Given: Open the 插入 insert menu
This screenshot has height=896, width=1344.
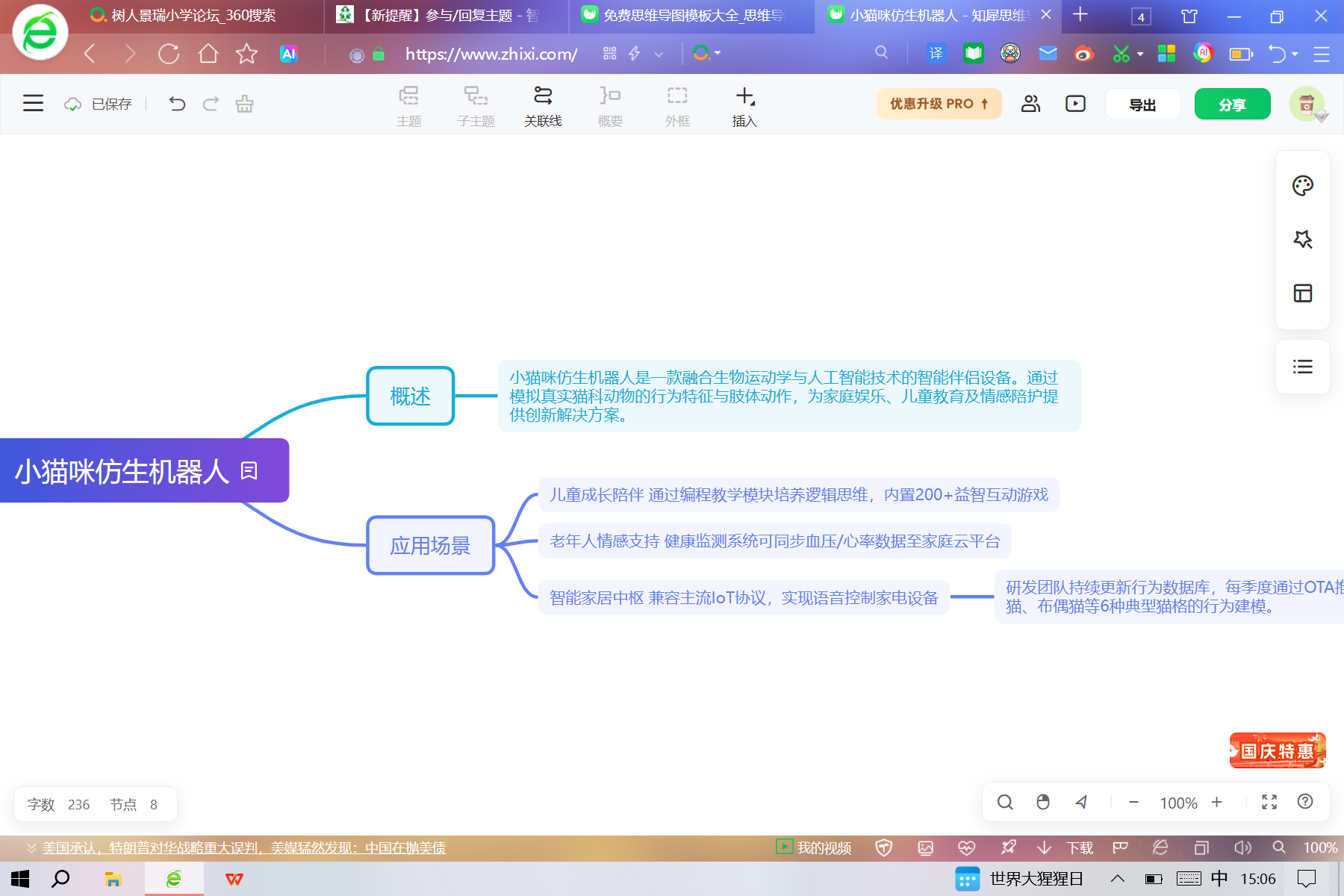Looking at the screenshot, I should tap(744, 107).
